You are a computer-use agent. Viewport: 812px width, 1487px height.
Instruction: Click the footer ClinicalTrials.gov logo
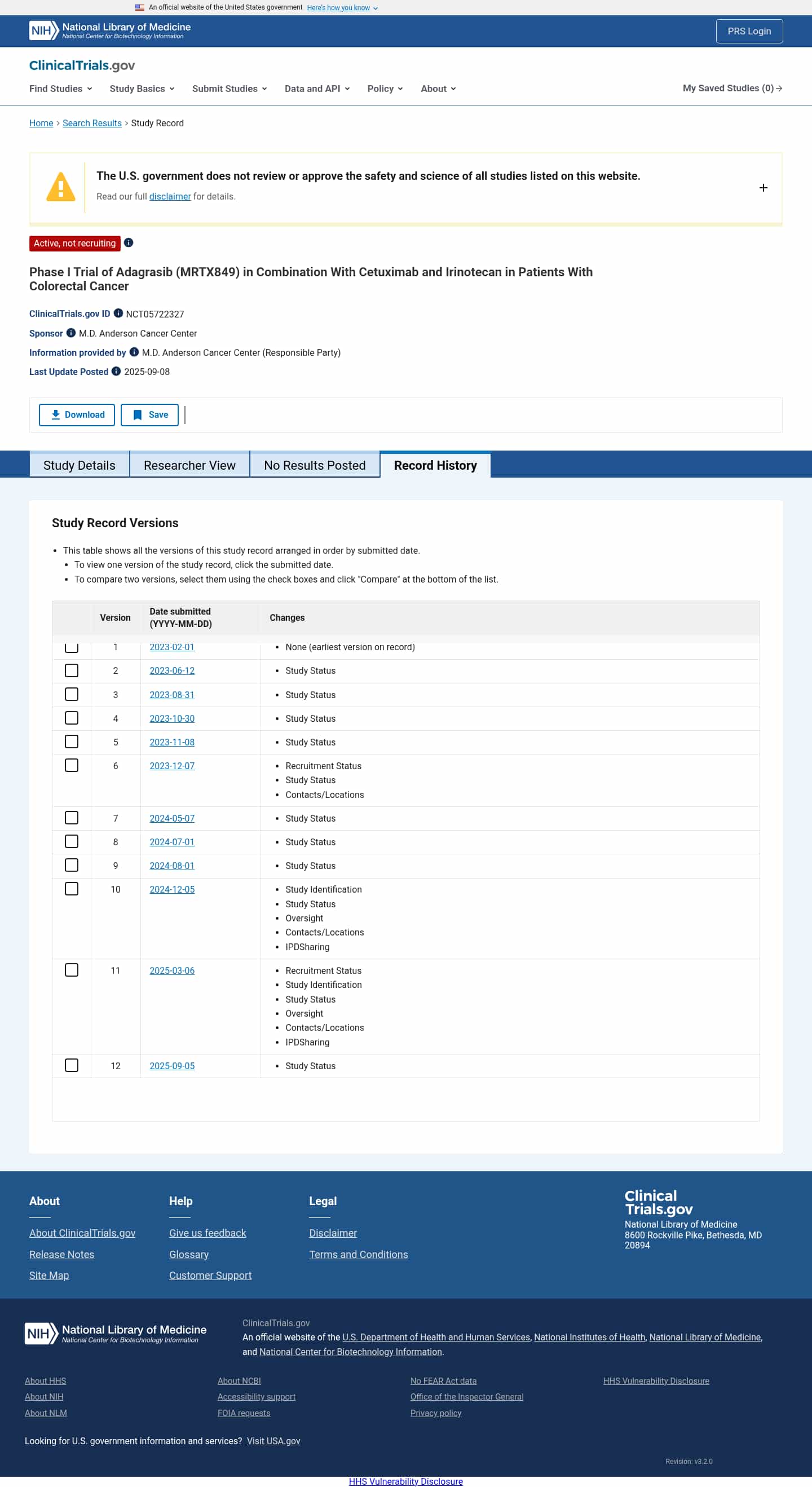pyautogui.click(x=659, y=1202)
